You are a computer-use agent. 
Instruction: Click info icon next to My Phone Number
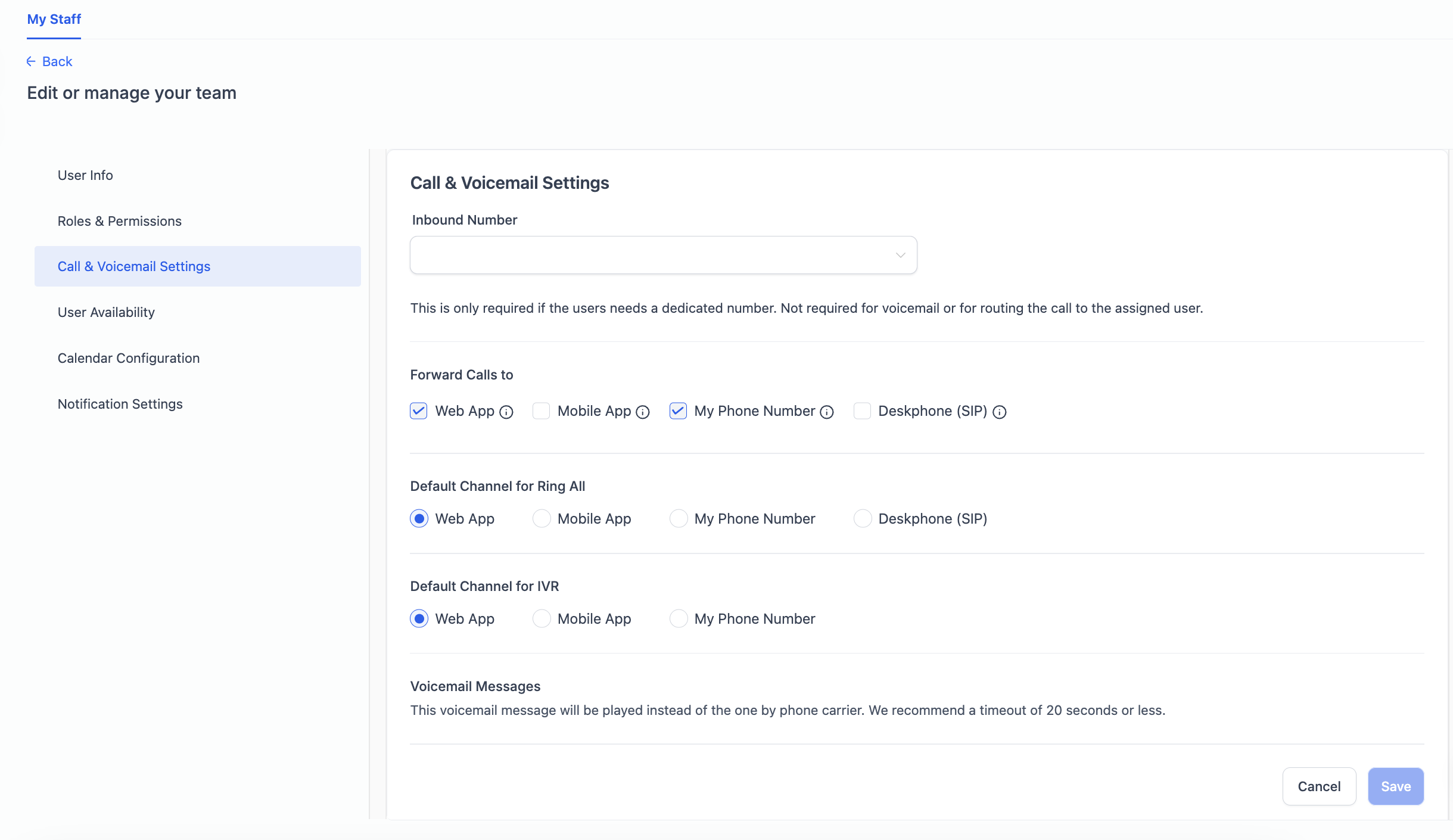coord(827,412)
